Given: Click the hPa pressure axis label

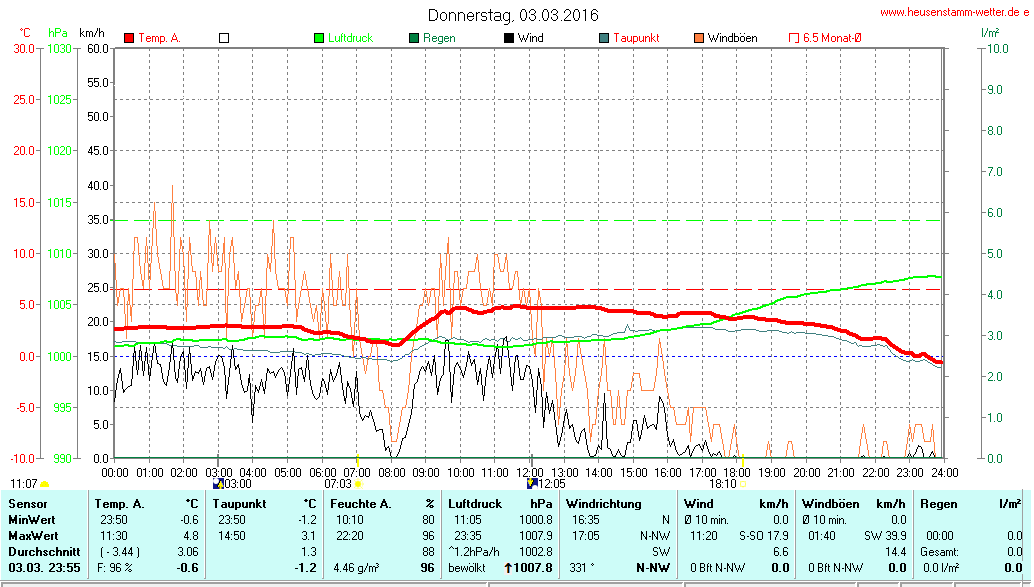Looking at the screenshot, I should point(57,33).
